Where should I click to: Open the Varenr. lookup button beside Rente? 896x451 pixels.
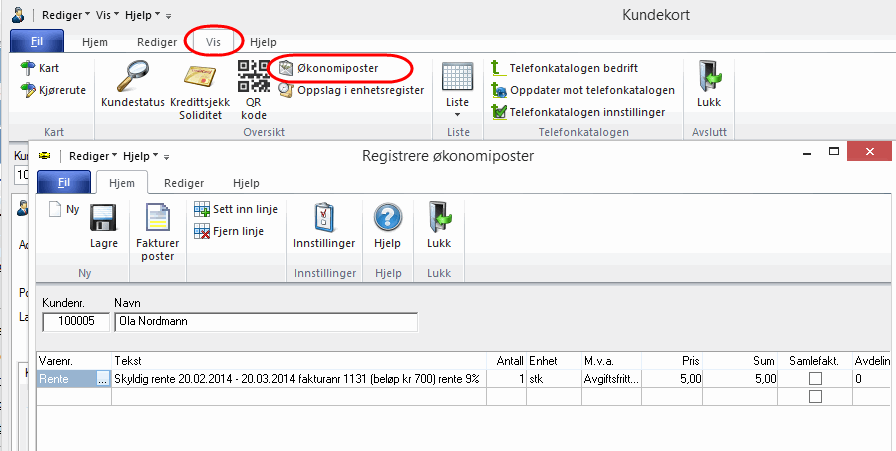coord(102,380)
